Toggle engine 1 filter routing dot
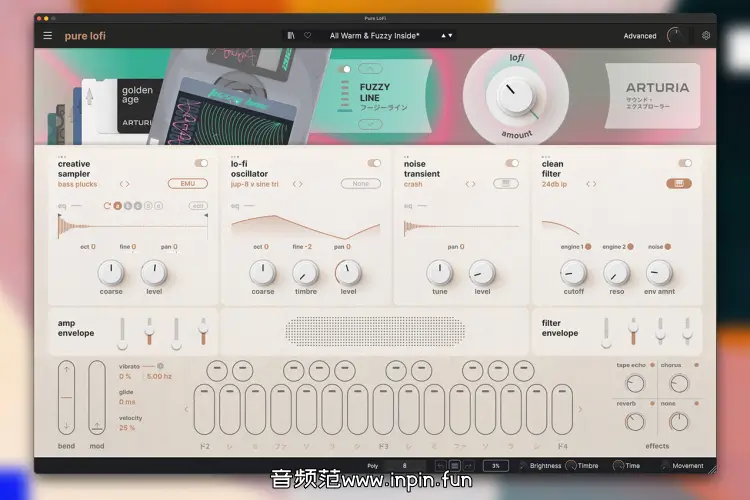Viewport: 750px width, 500px height. pos(588,247)
